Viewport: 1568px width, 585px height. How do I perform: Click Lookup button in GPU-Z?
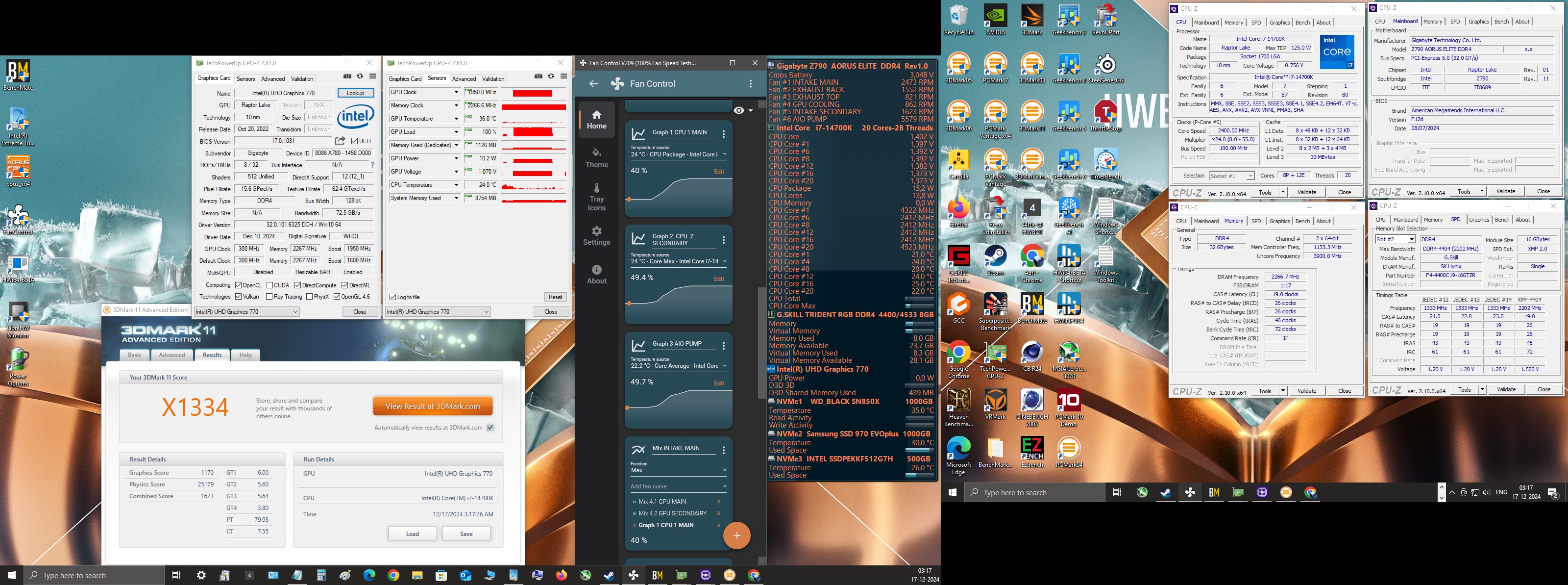pyautogui.click(x=355, y=93)
